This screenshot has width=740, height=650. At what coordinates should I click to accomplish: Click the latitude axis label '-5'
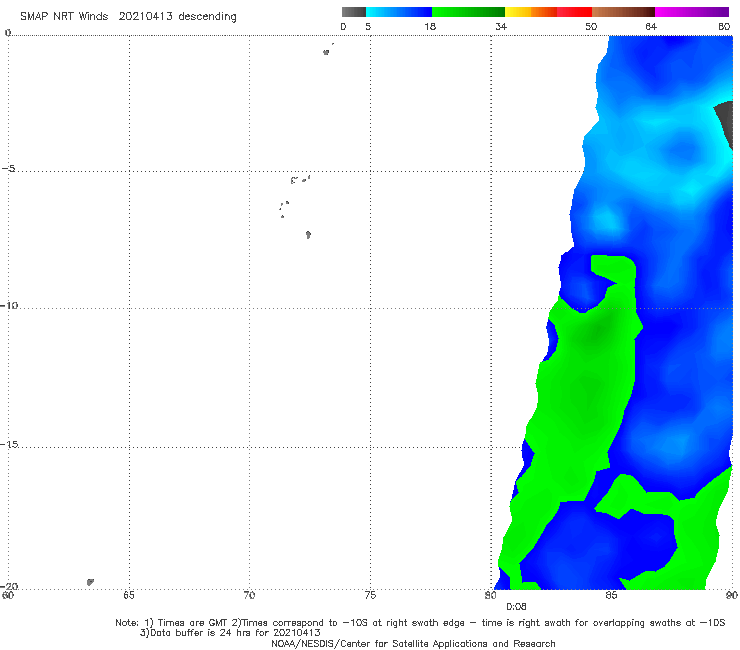pyautogui.click(x=9, y=169)
